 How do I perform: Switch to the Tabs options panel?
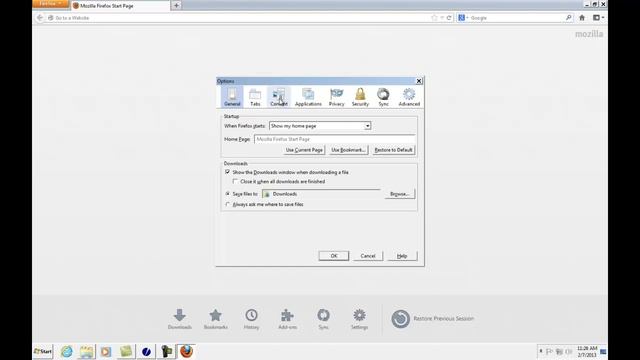(255, 97)
